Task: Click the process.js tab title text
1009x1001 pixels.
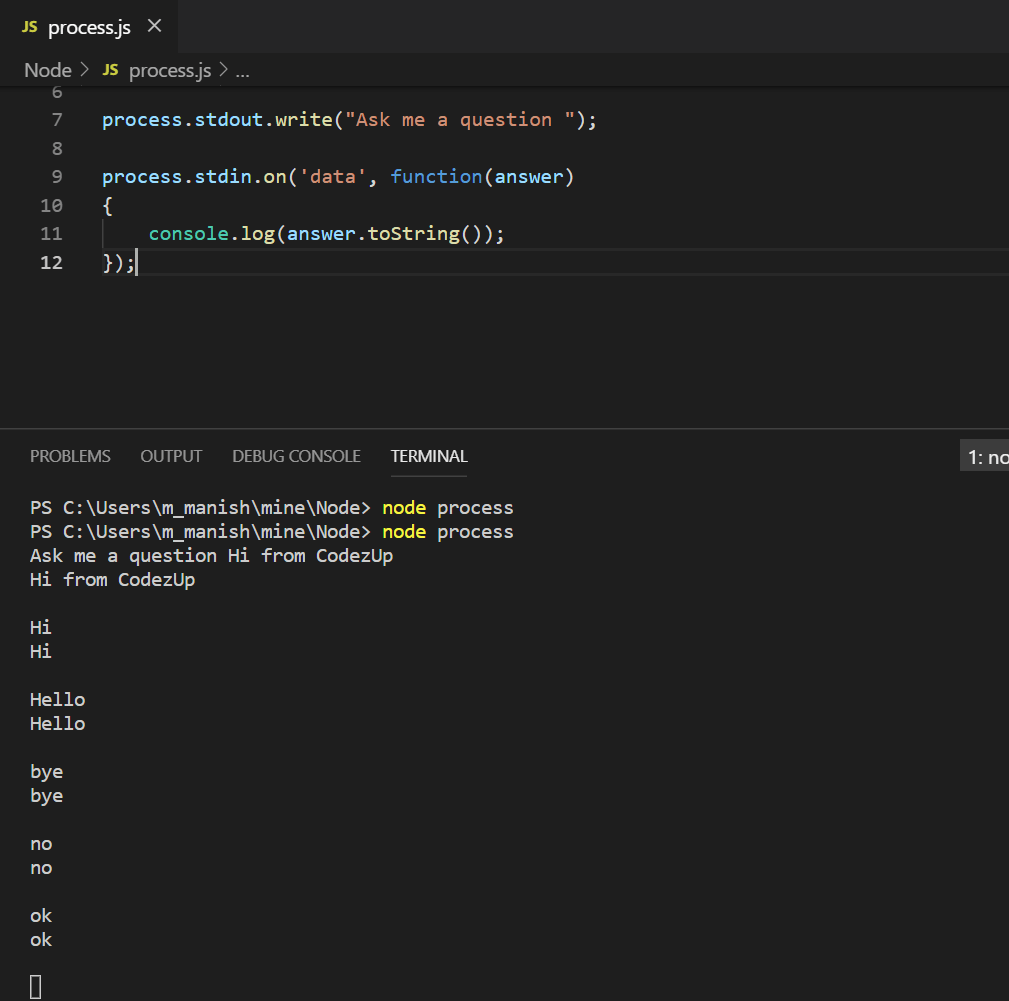Action: click(90, 27)
